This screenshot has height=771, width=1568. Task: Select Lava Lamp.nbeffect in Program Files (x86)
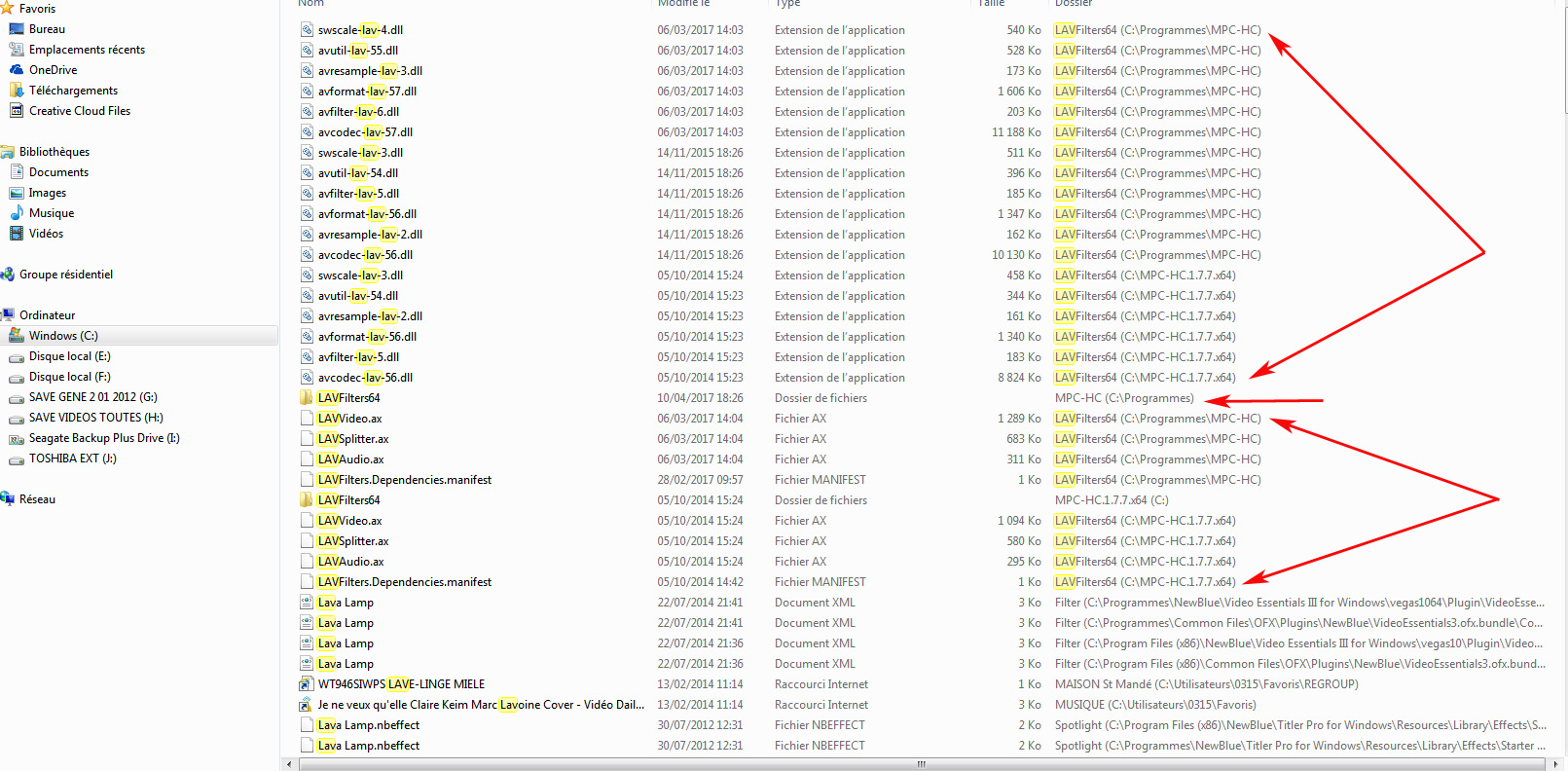coord(369,725)
